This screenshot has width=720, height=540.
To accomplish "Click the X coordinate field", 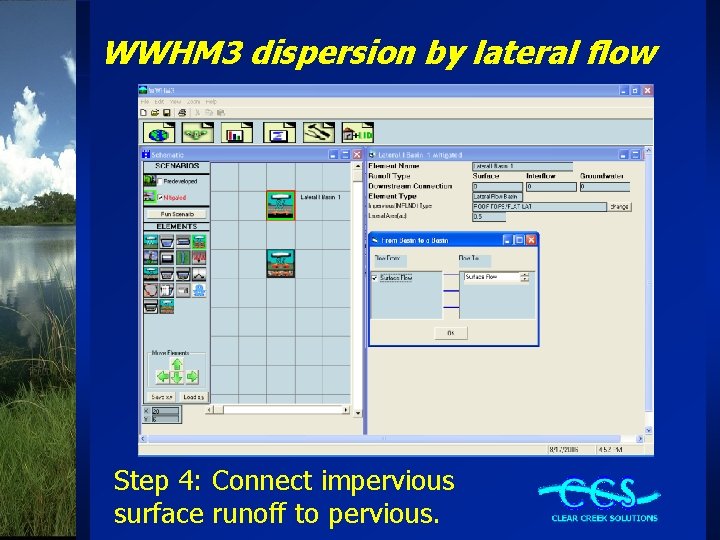I will tap(165, 411).
